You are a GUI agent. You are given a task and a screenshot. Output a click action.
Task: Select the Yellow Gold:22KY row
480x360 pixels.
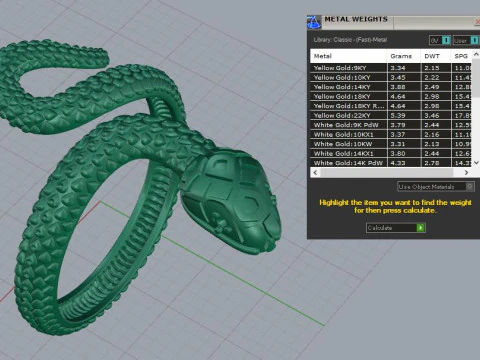coord(391,115)
